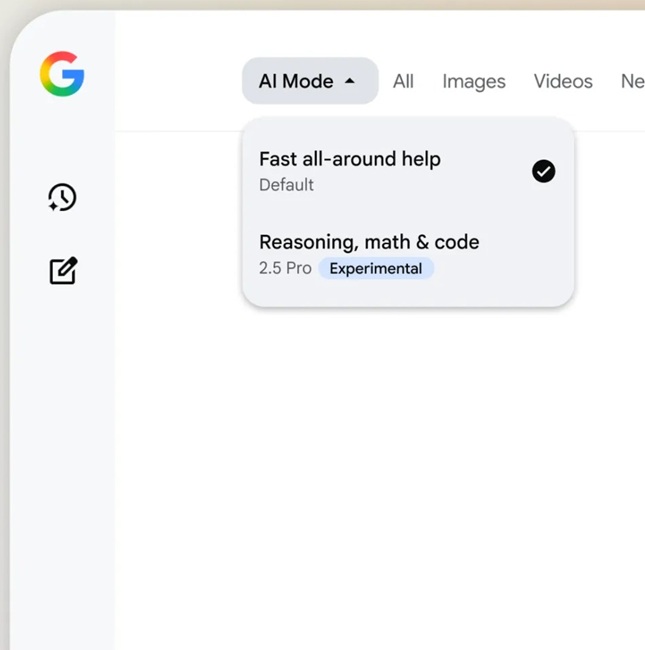Viewport: 645px width, 650px height.
Task: Click the Fast all-around help title text
Action: click(x=349, y=159)
